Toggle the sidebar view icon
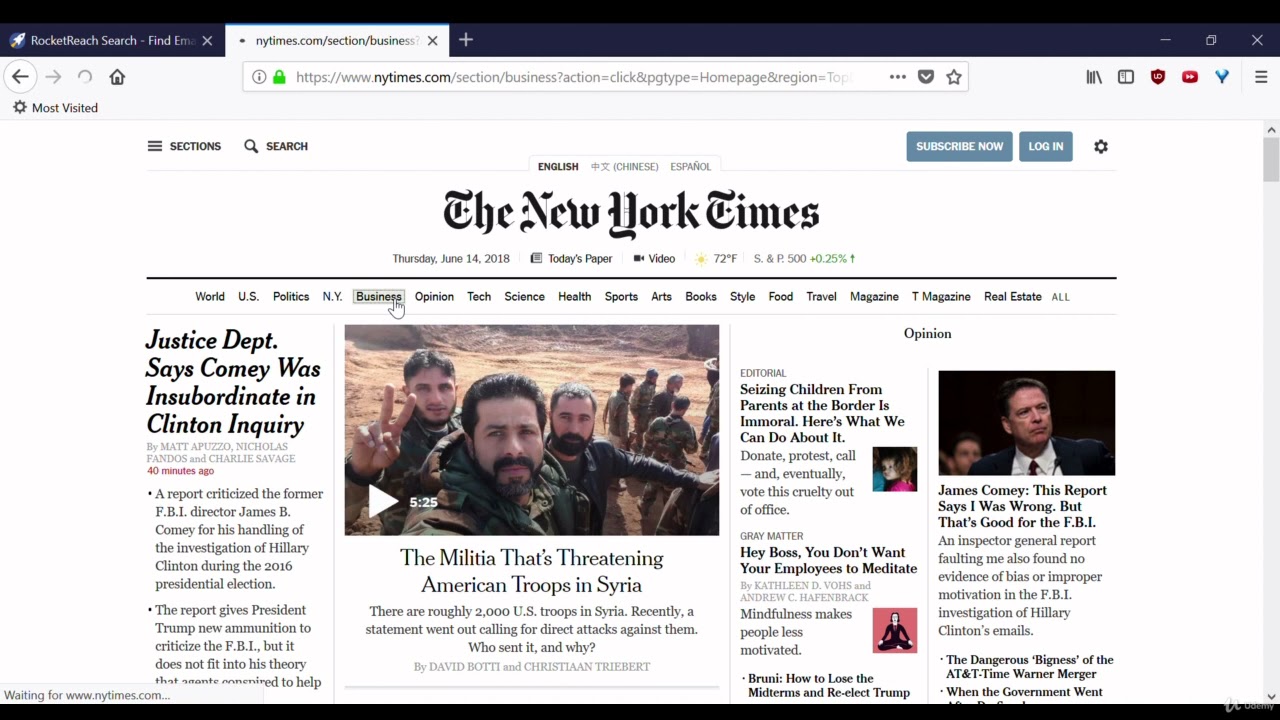This screenshot has width=1280, height=720. pos(1126,77)
